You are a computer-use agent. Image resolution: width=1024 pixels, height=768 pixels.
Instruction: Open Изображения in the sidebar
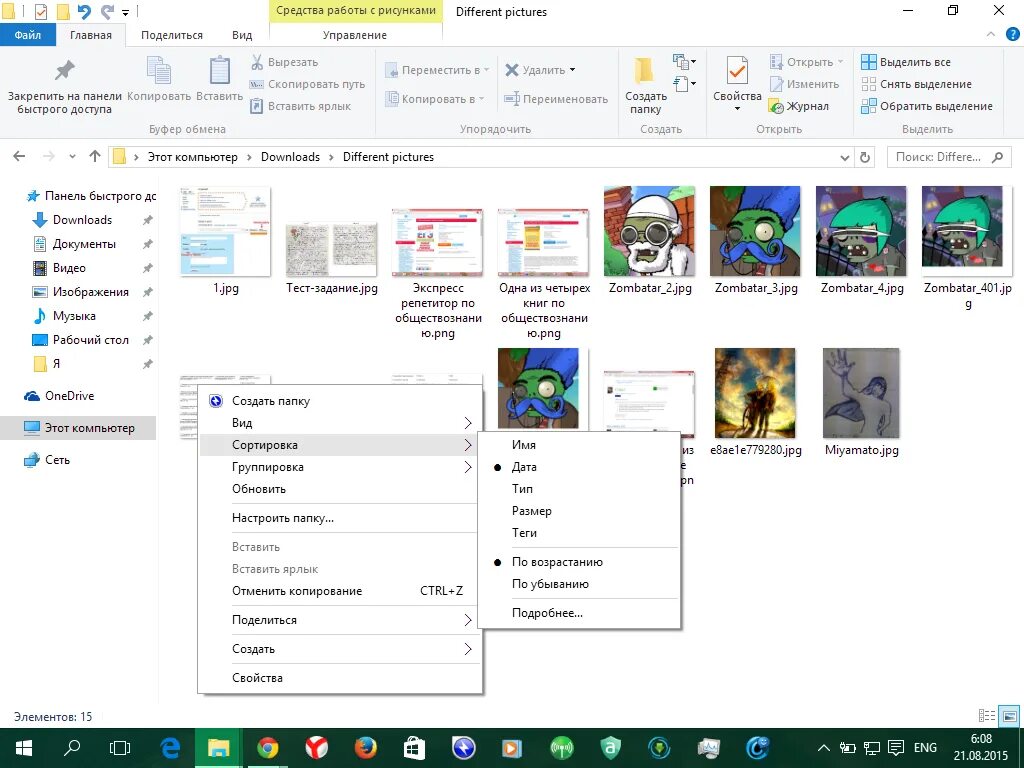[x=91, y=292]
